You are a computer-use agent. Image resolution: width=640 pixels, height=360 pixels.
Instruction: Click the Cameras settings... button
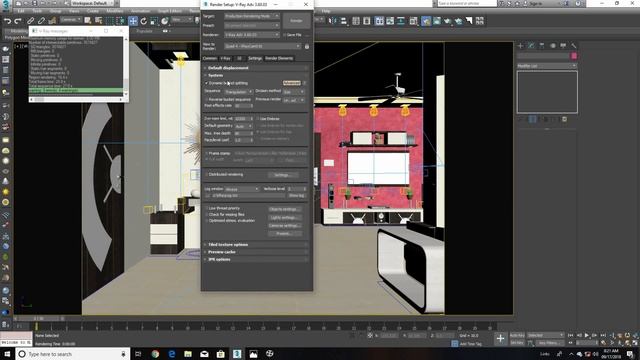click(285, 225)
